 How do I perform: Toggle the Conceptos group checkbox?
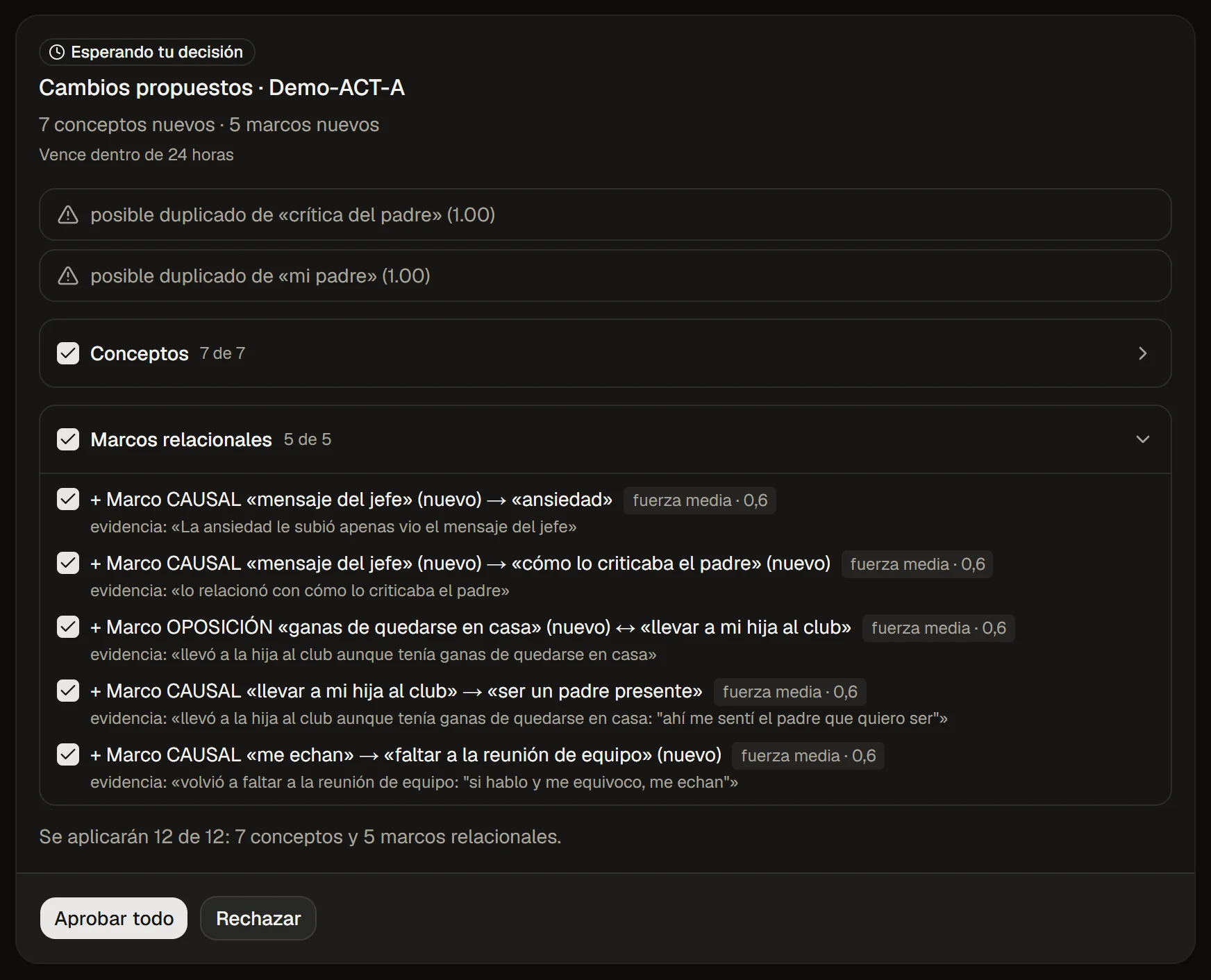[68, 353]
